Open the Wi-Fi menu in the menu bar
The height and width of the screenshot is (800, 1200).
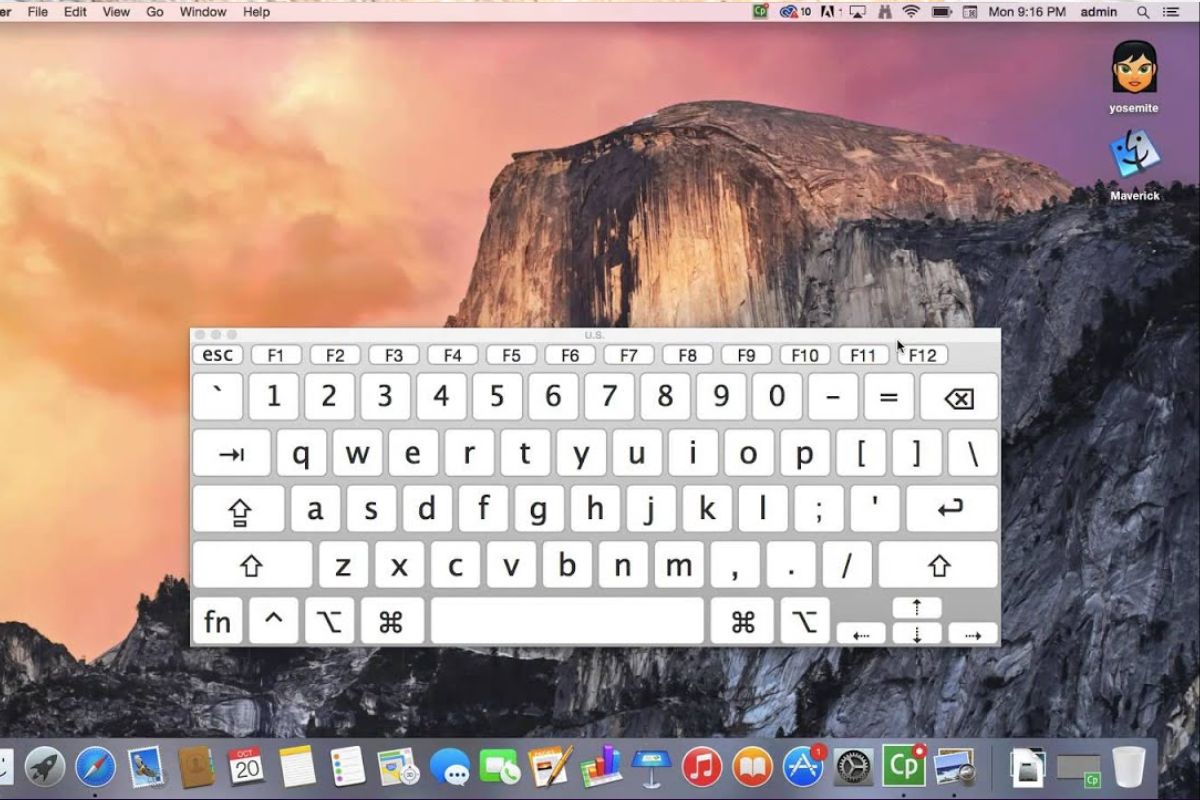(x=910, y=12)
